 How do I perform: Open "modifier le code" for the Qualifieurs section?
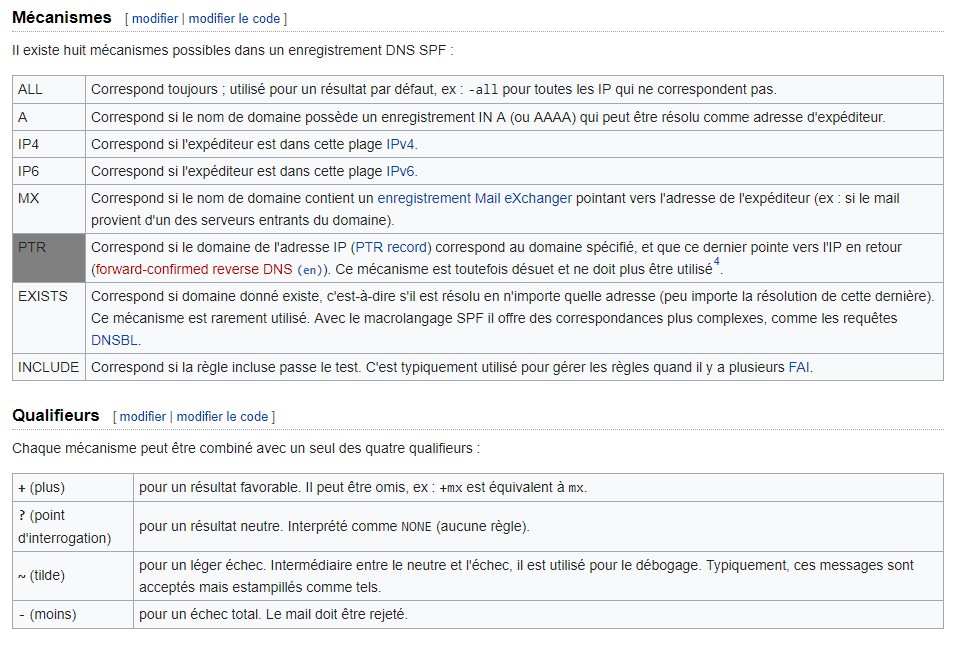click(223, 416)
